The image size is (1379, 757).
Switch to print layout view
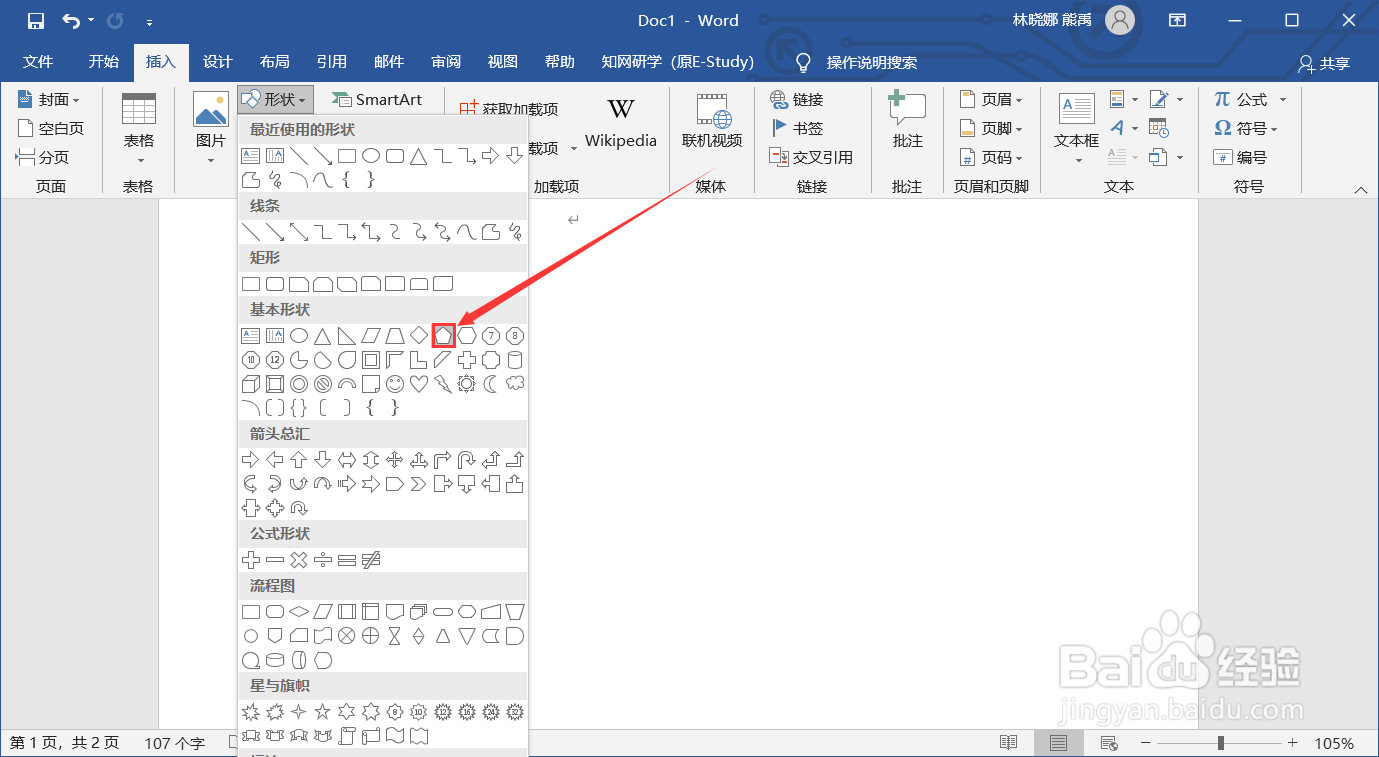tap(1058, 743)
